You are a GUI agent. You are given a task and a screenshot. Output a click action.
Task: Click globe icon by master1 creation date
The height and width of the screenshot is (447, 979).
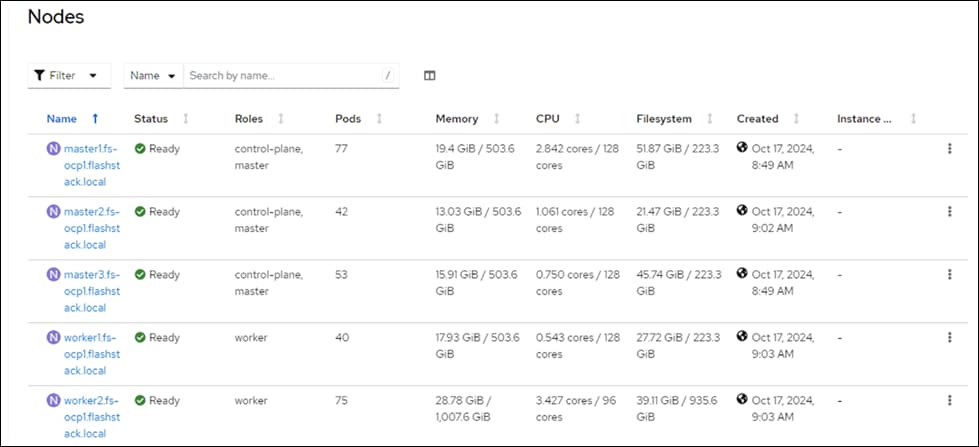coord(742,147)
